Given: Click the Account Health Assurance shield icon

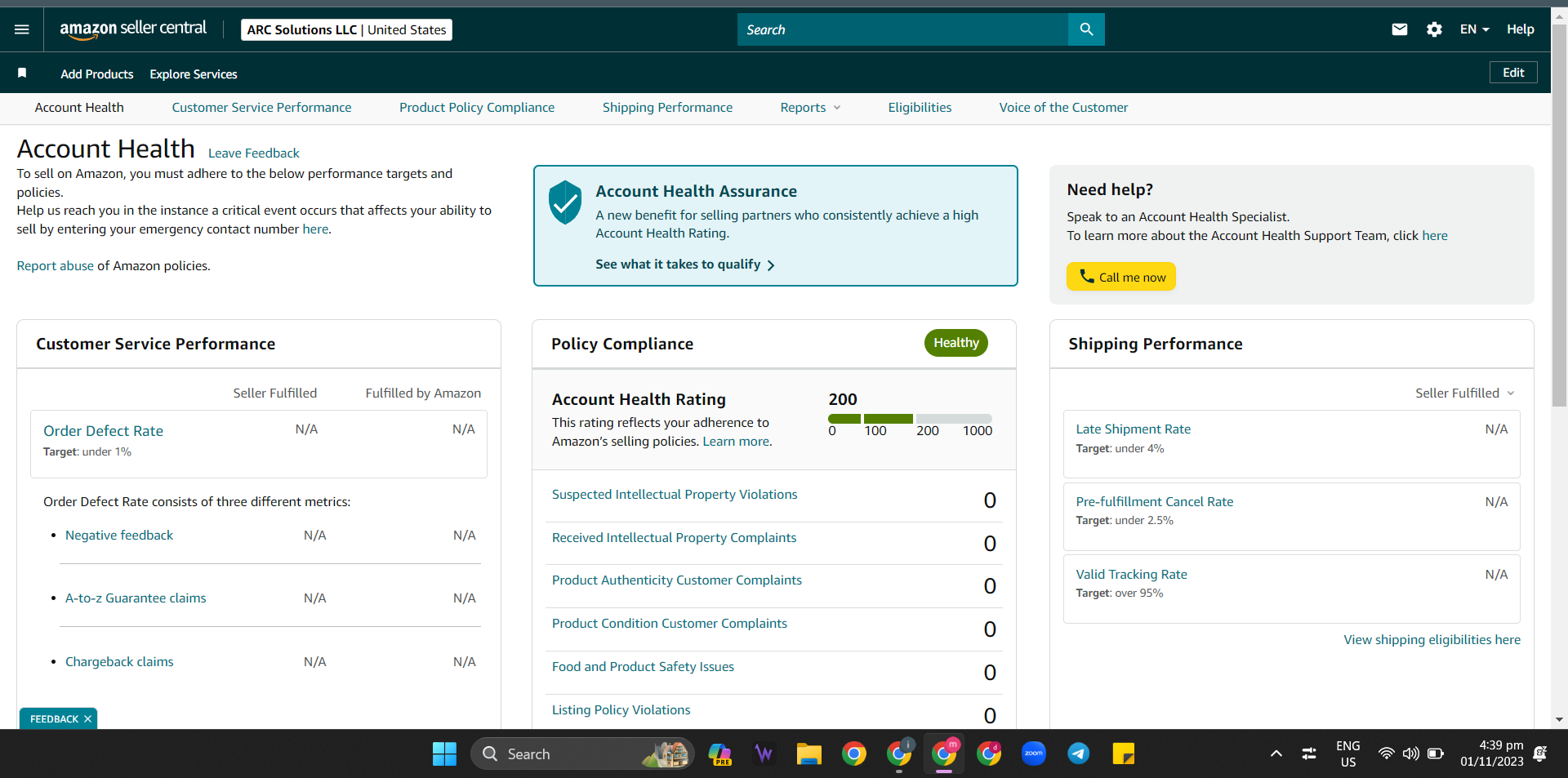Looking at the screenshot, I should [565, 202].
